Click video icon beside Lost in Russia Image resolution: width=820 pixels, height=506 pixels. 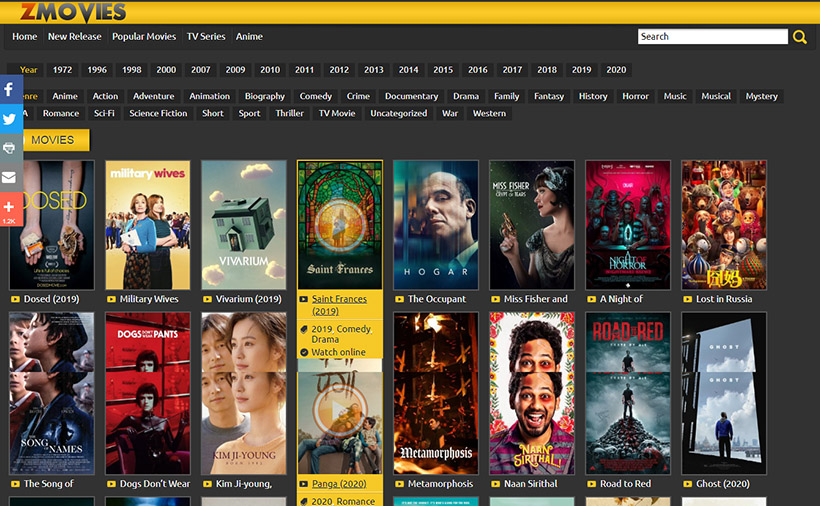pyautogui.click(x=688, y=300)
